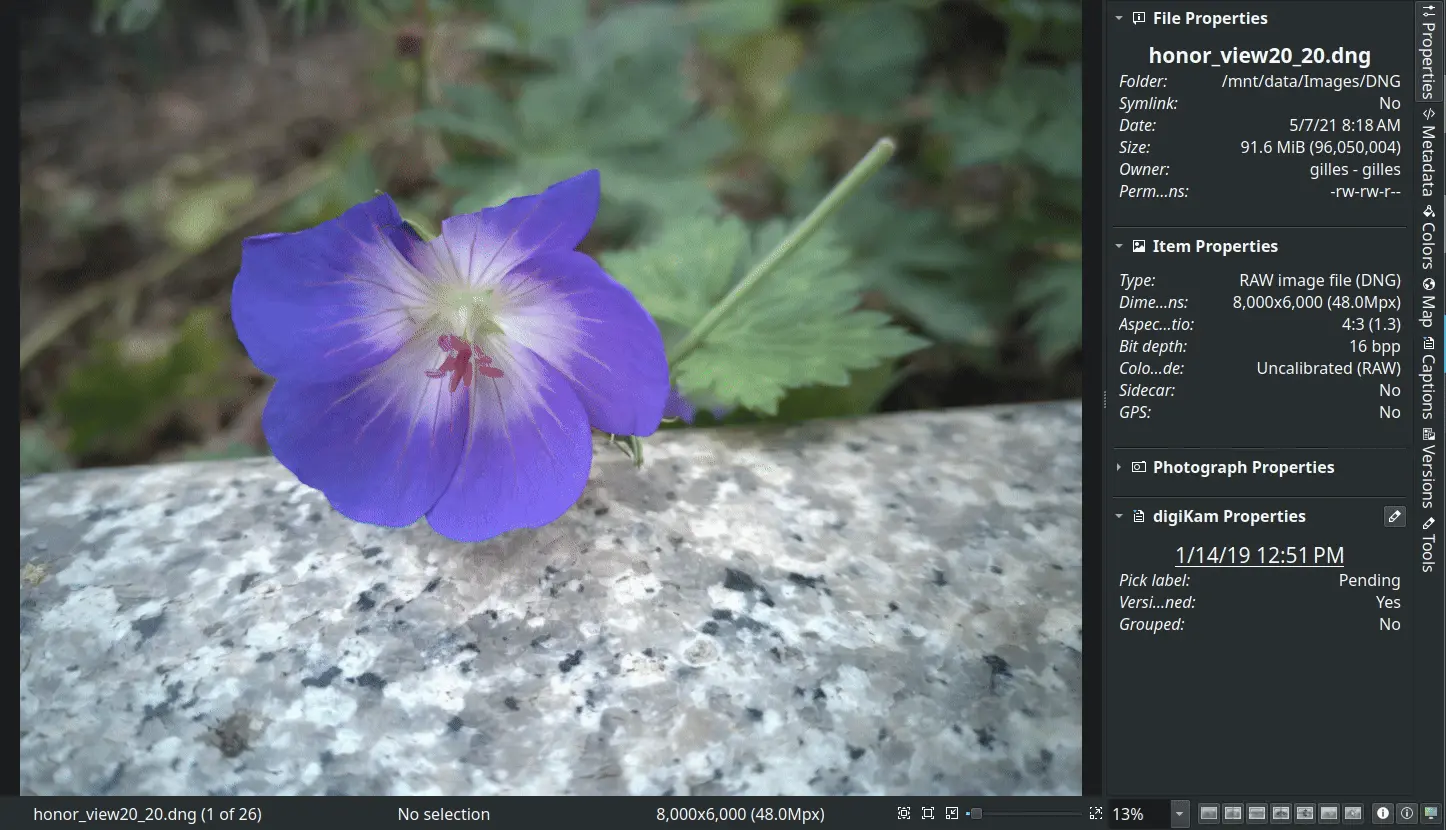Click the 13% zoom input field
The height and width of the screenshot is (830, 1446).
(x=1137, y=814)
